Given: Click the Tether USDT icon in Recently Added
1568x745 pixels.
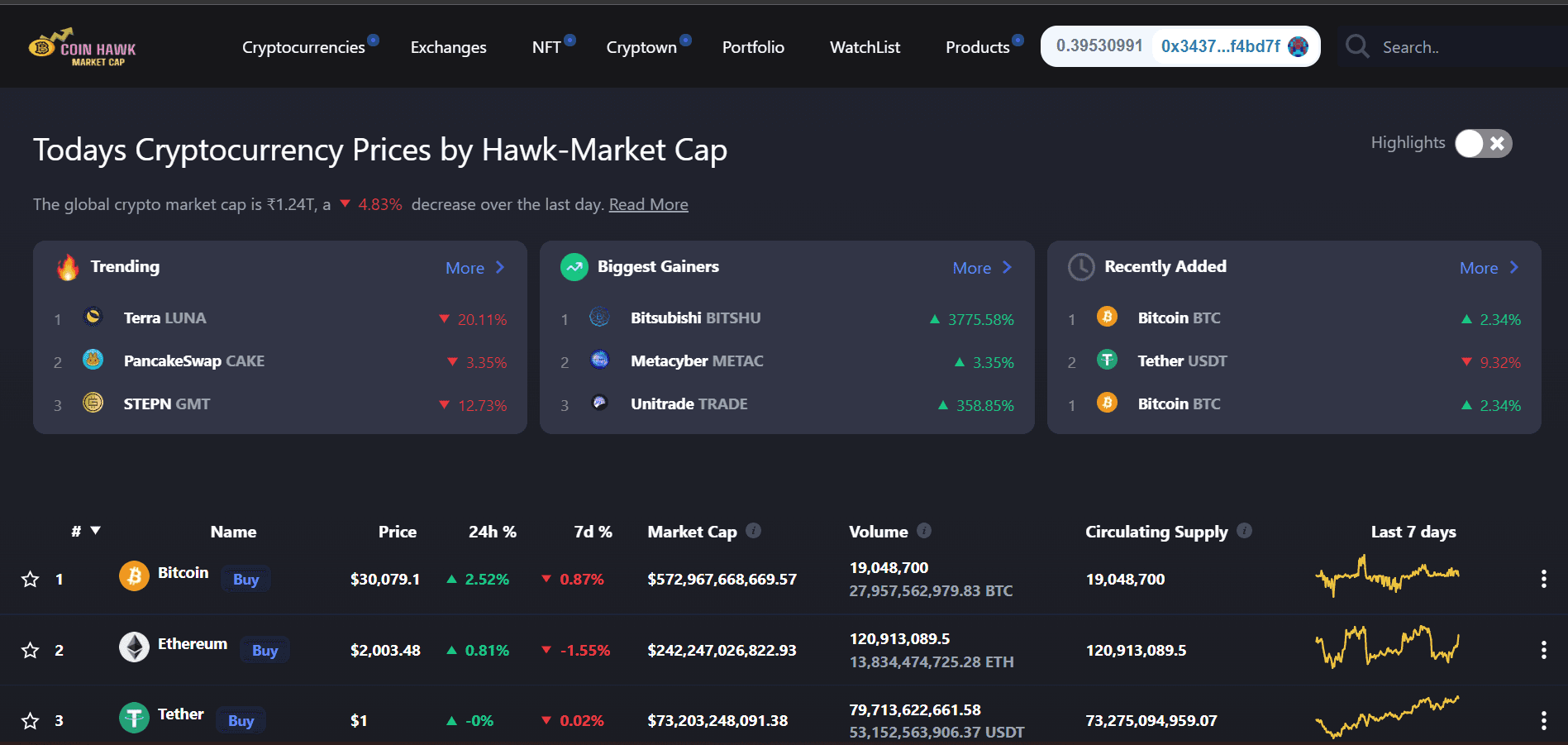Looking at the screenshot, I should (x=1107, y=360).
